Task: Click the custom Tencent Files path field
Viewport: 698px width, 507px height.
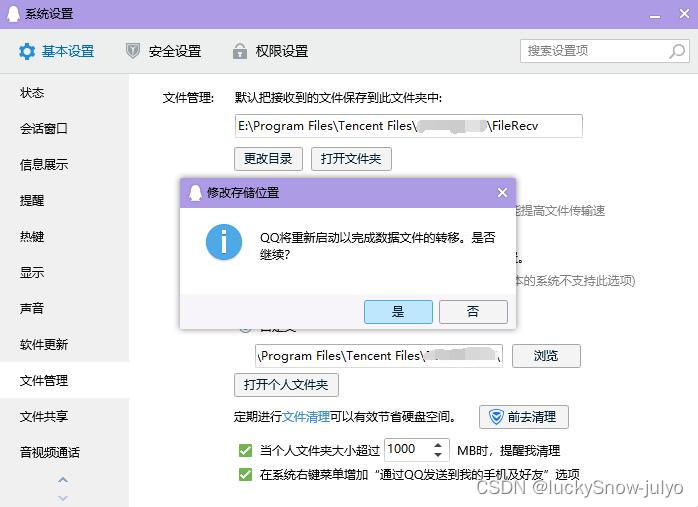Action: click(x=379, y=356)
